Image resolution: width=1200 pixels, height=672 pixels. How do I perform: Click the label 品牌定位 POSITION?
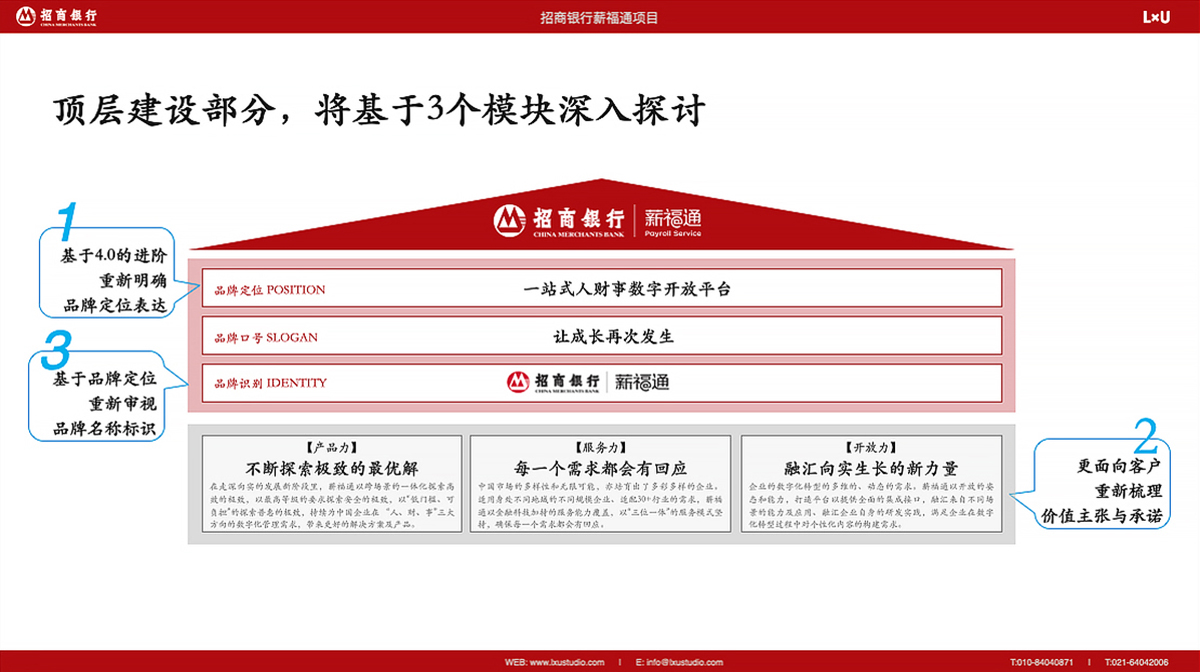270,290
